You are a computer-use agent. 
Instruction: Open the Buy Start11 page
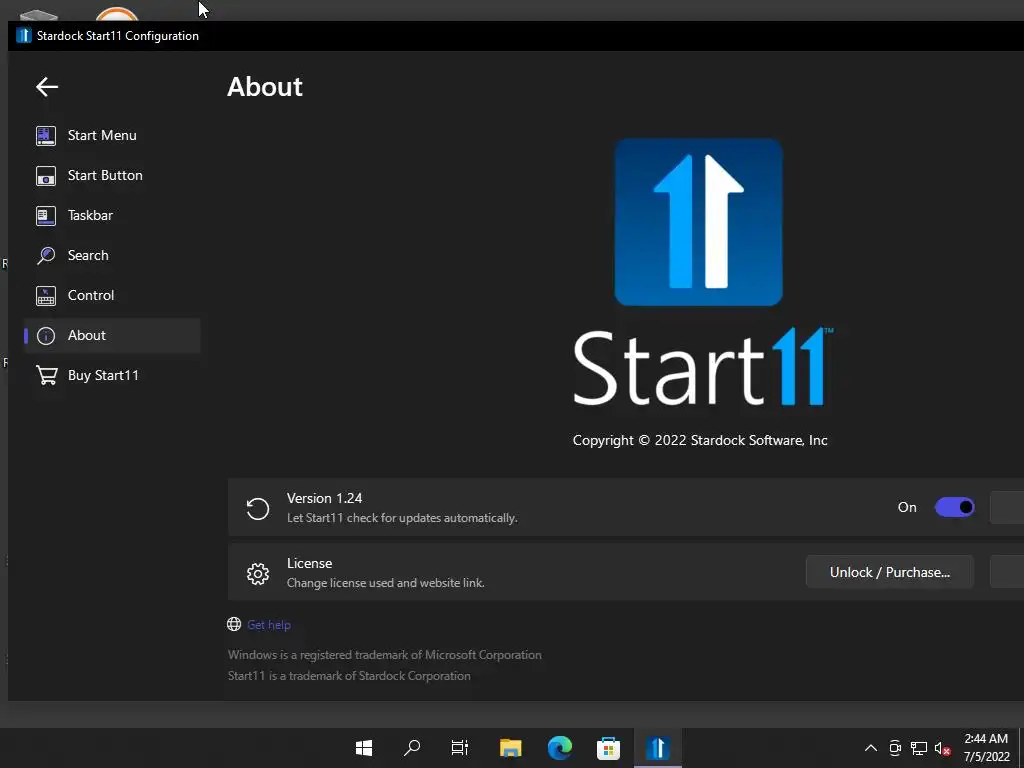point(112,375)
